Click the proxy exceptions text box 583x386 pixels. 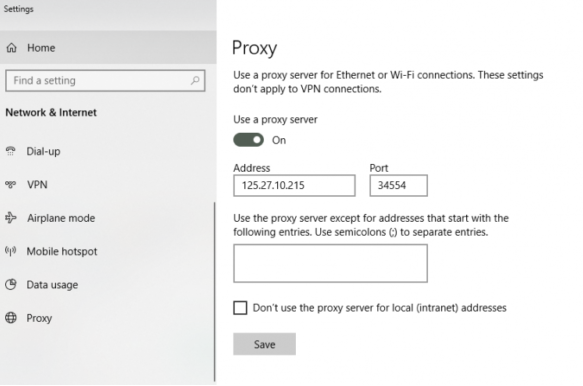331,263
